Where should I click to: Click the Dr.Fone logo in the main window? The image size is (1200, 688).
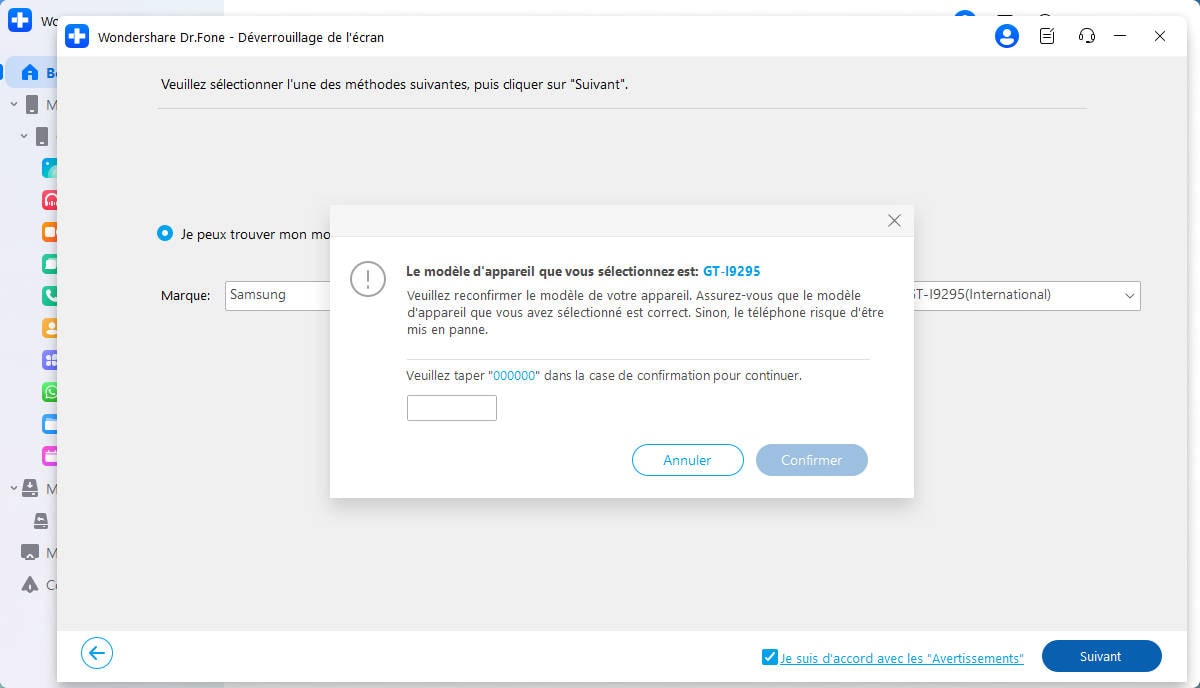tap(19, 21)
